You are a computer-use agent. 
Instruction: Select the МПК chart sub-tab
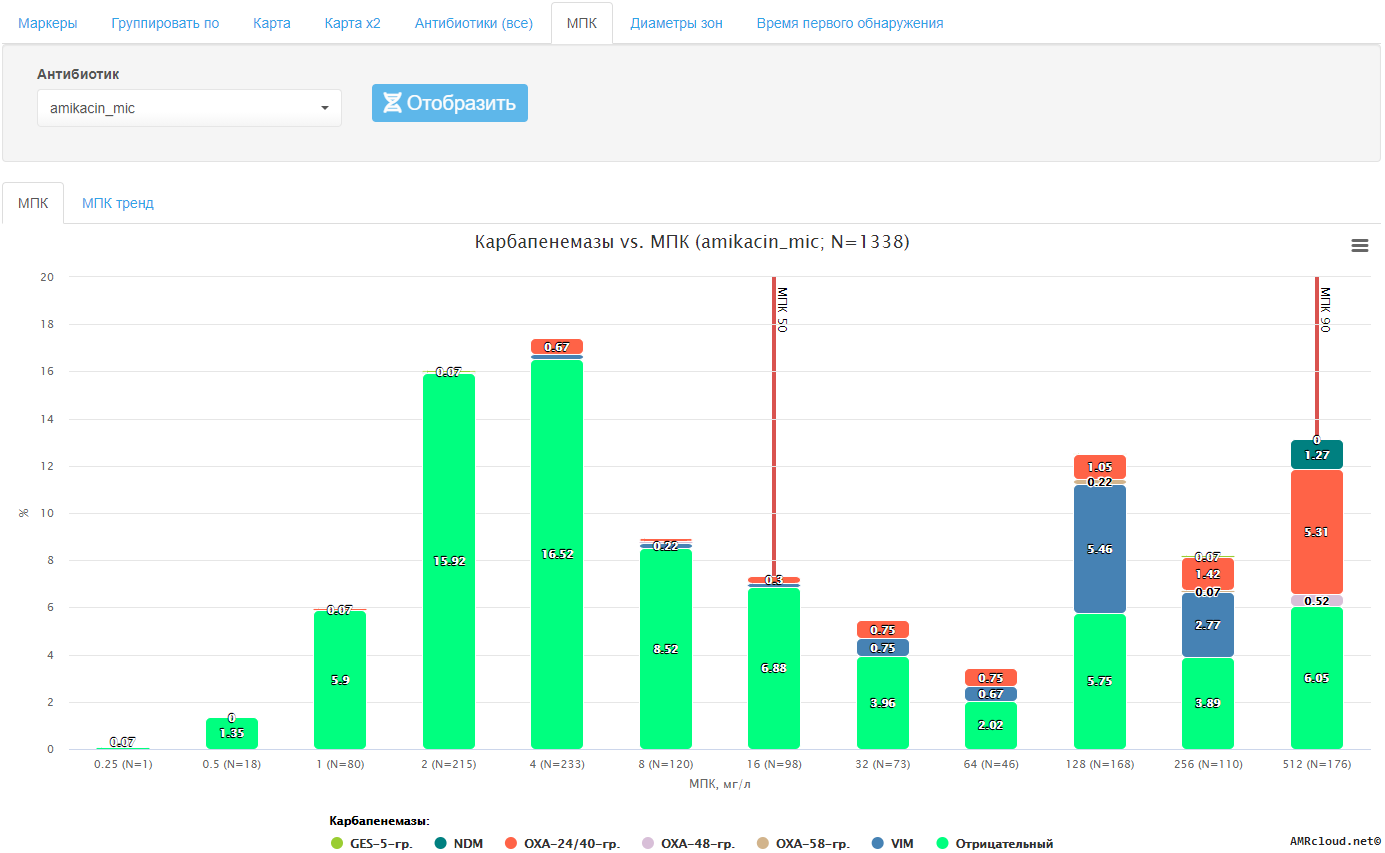(x=33, y=203)
